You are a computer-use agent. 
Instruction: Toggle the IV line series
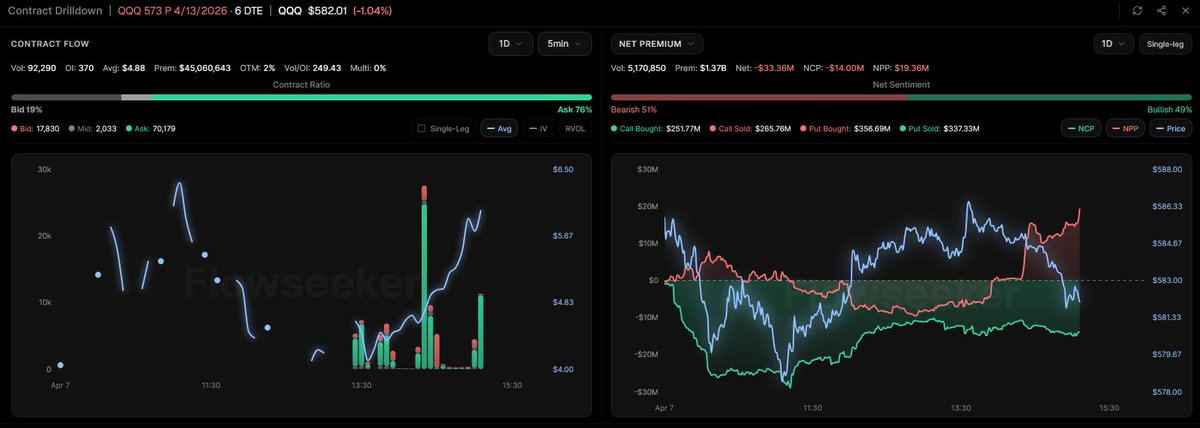click(538, 128)
